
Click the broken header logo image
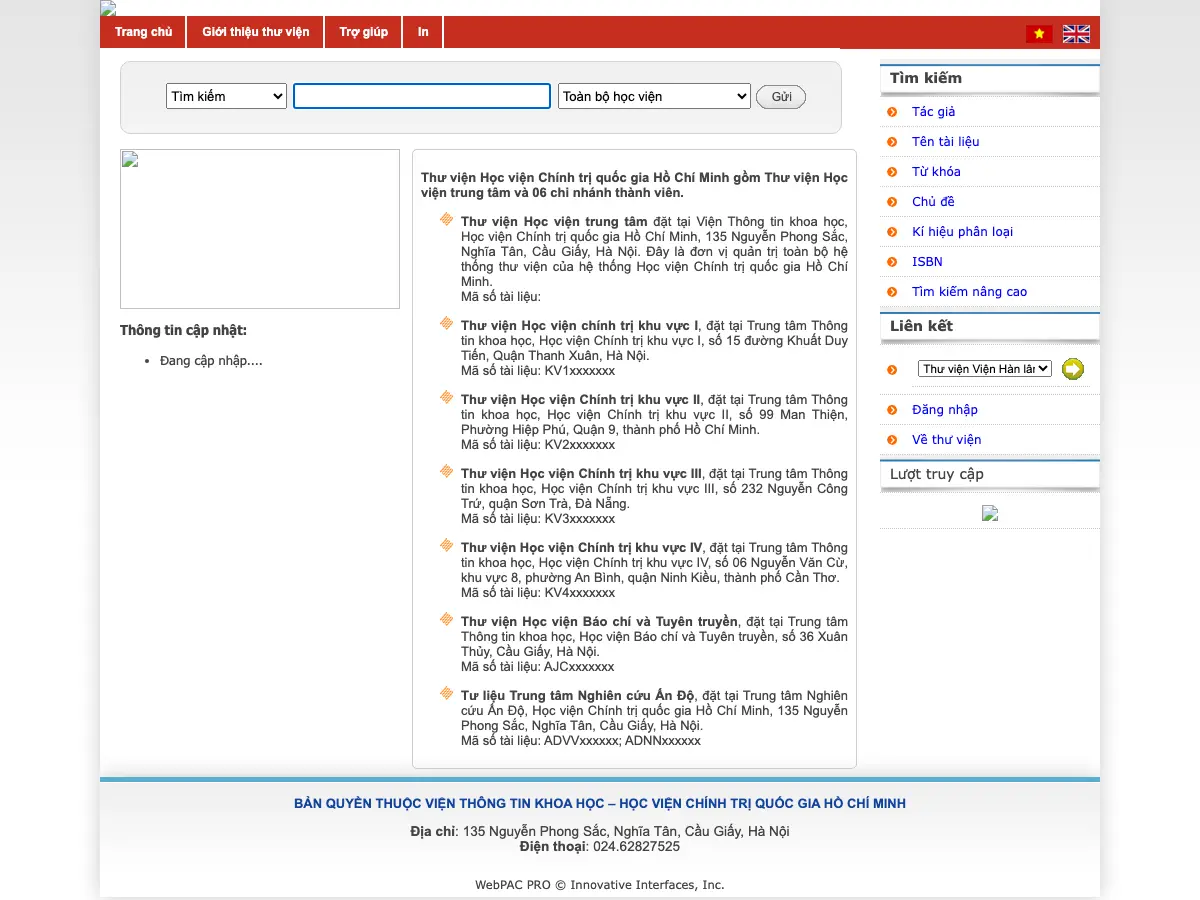point(108,8)
